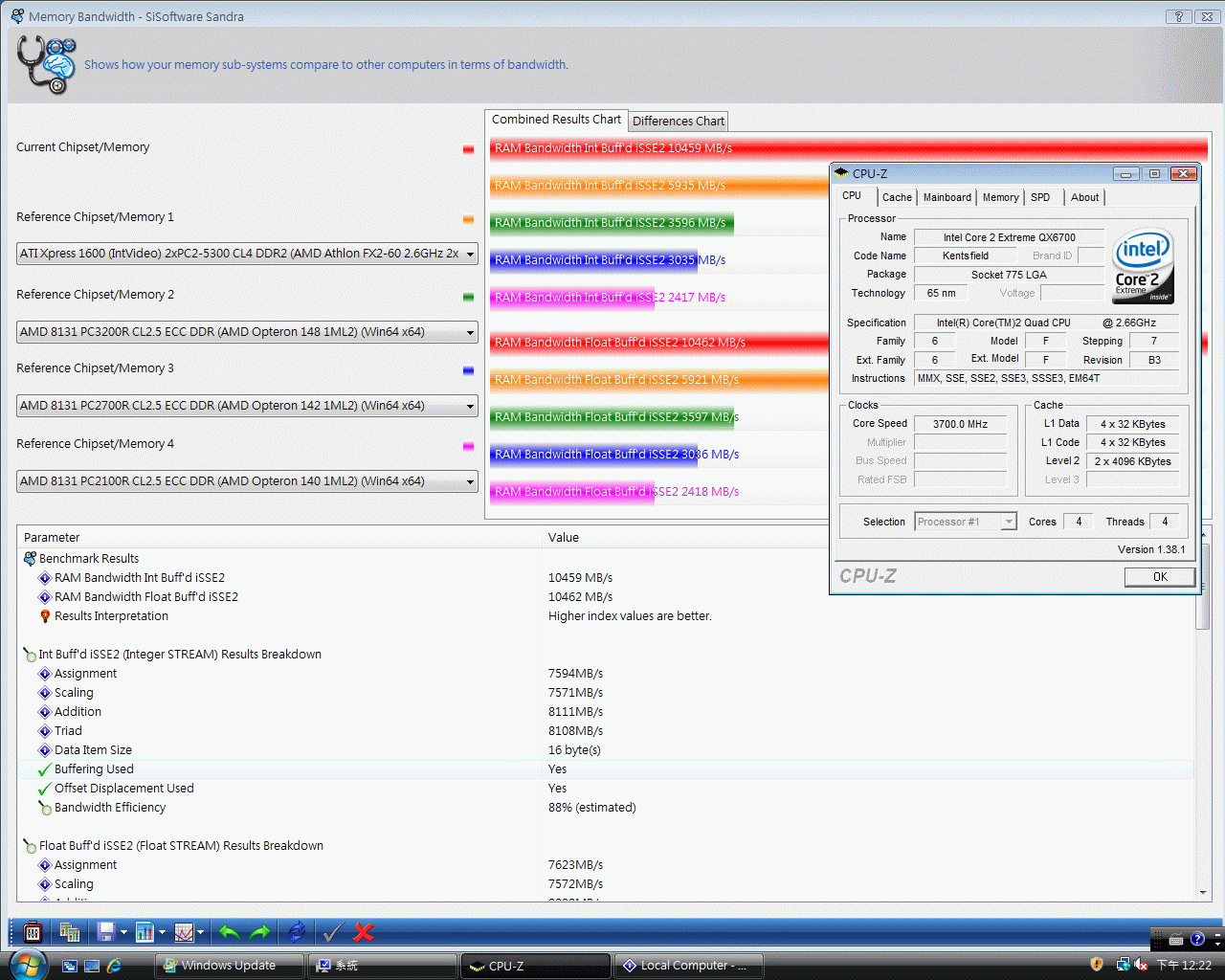This screenshot has width=1225, height=980.
Task: Open the Sandra module options icon
Action: pos(33,931)
